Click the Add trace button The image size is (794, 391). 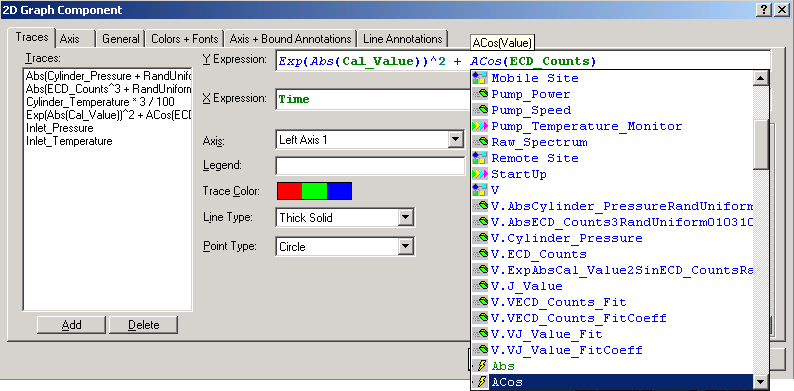pyautogui.click(x=71, y=325)
